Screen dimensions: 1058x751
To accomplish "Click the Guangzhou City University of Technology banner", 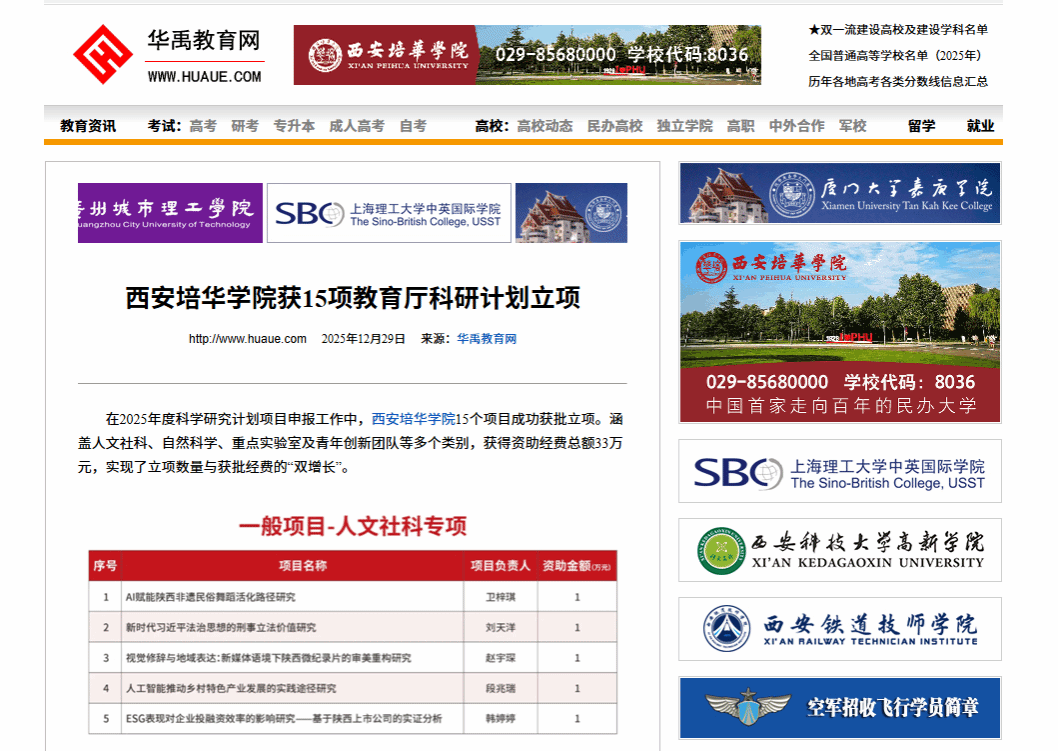I will tap(170, 213).
